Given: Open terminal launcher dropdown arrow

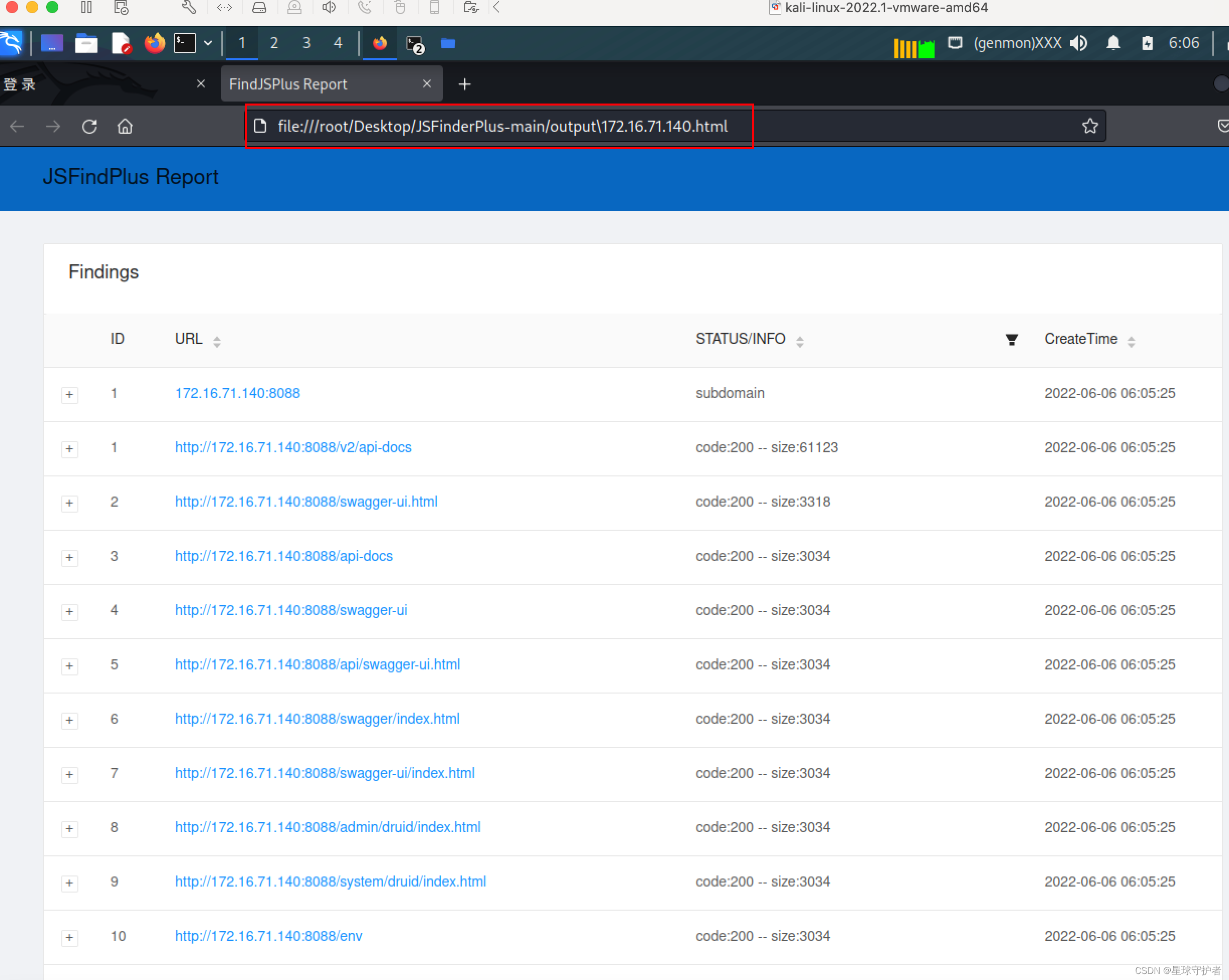Looking at the screenshot, I should [208, 43].
